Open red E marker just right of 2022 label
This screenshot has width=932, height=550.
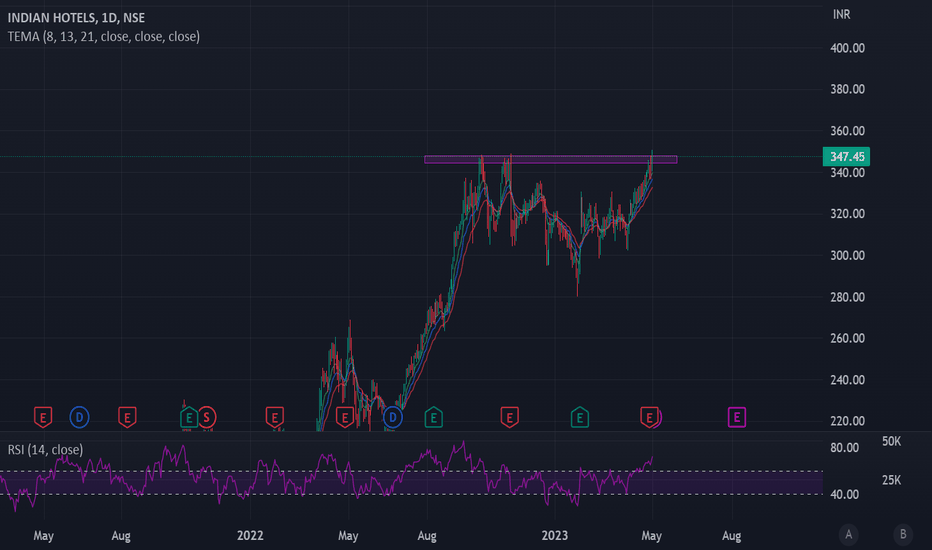click(x=275, y=417)
